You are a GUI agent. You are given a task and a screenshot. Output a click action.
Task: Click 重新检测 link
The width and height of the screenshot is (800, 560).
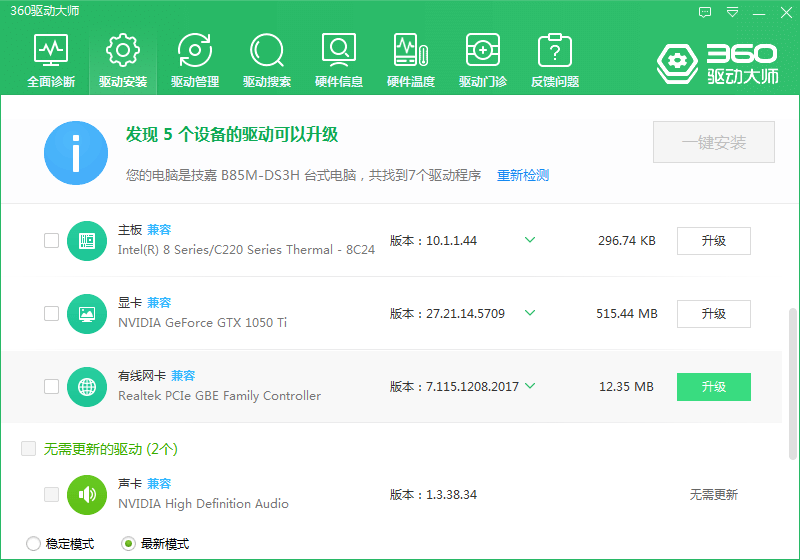point(523,175)
